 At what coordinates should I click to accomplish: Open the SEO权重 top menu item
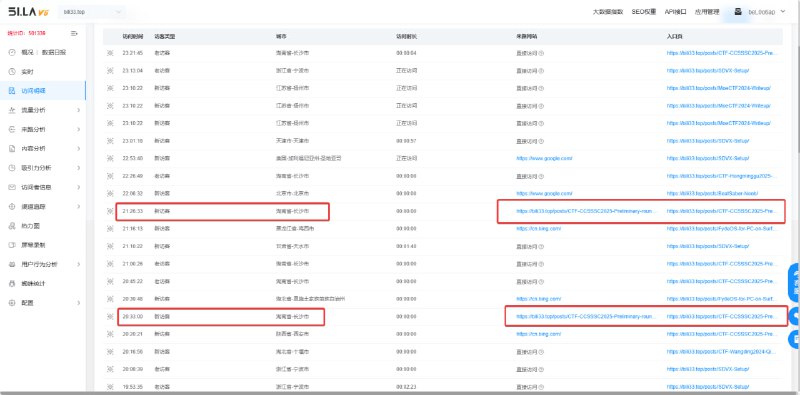click(643, 12)
